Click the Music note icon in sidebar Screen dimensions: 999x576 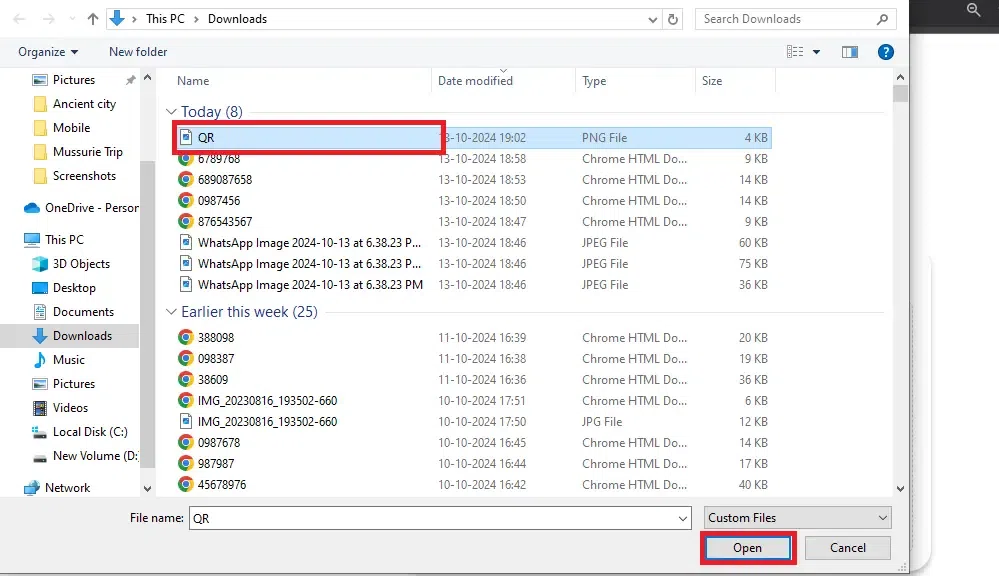click(40, 360)
